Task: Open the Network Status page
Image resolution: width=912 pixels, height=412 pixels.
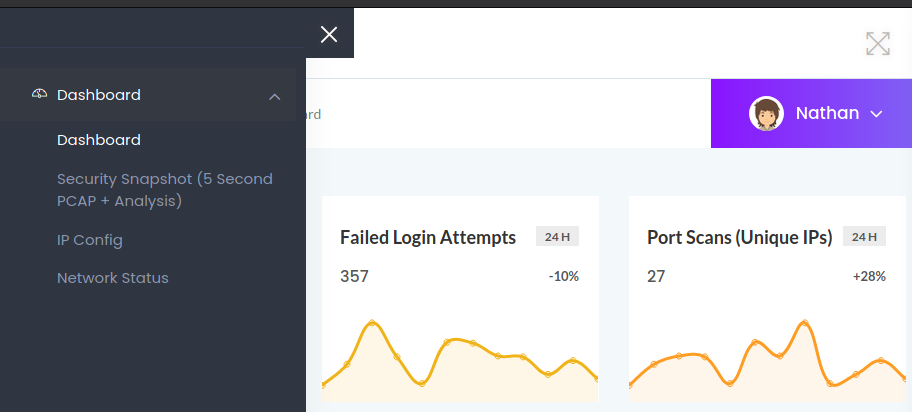Action: pos(113,278)
